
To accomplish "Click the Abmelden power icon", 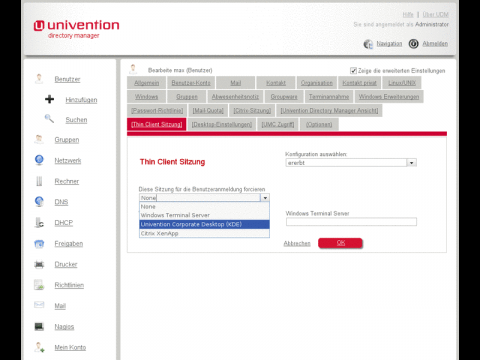I will [414, 44].
